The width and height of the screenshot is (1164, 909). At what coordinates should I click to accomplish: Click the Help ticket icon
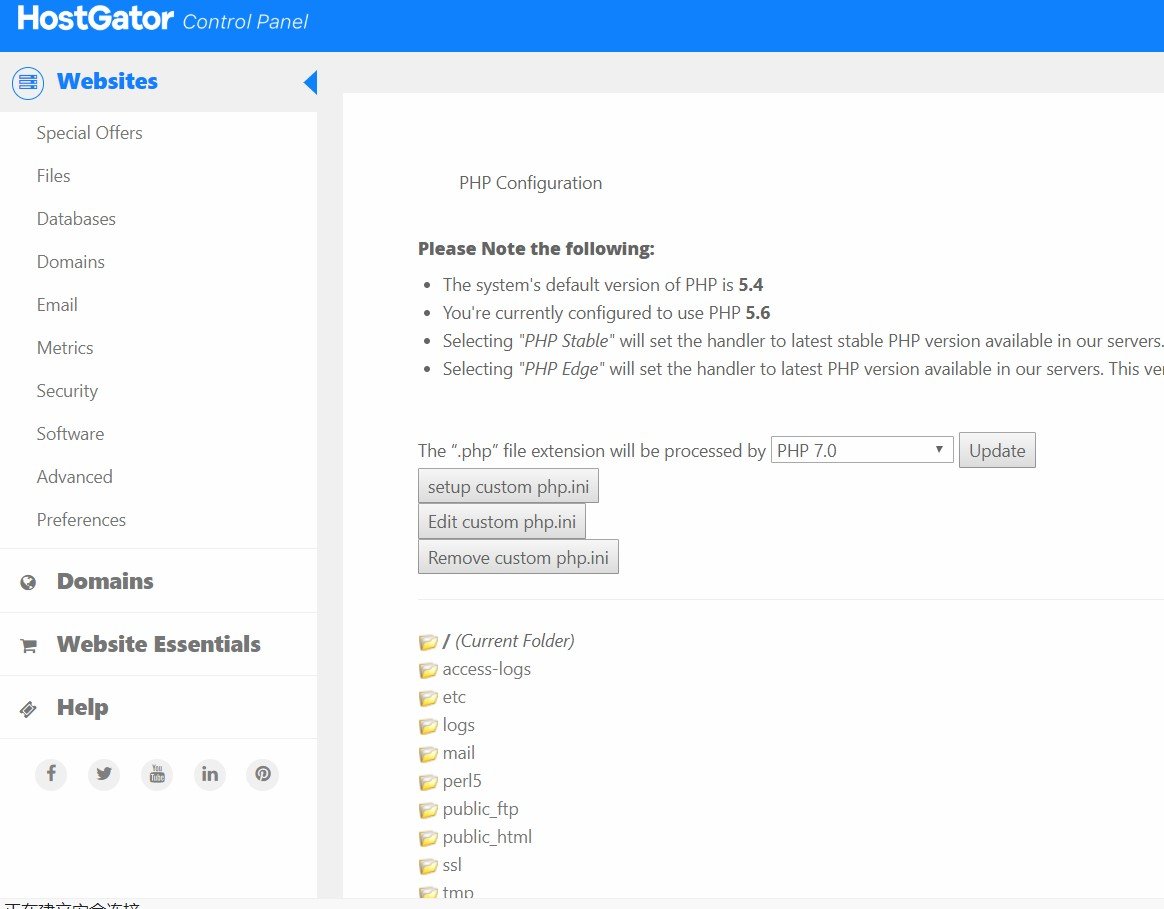coord(28,708)
